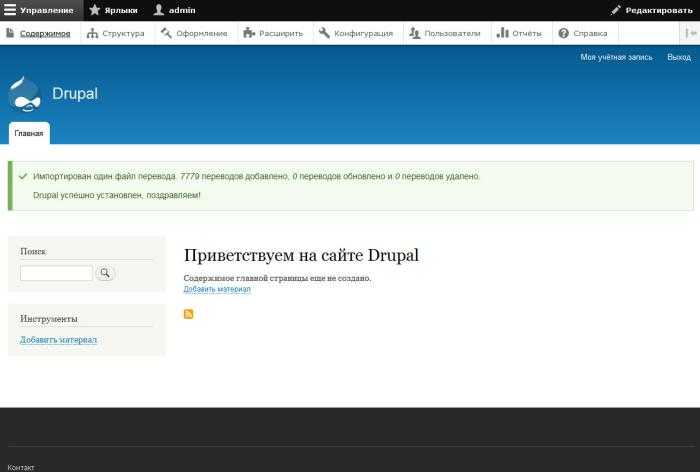
Task: Click the Выход link
Action: tap(679, 57)
